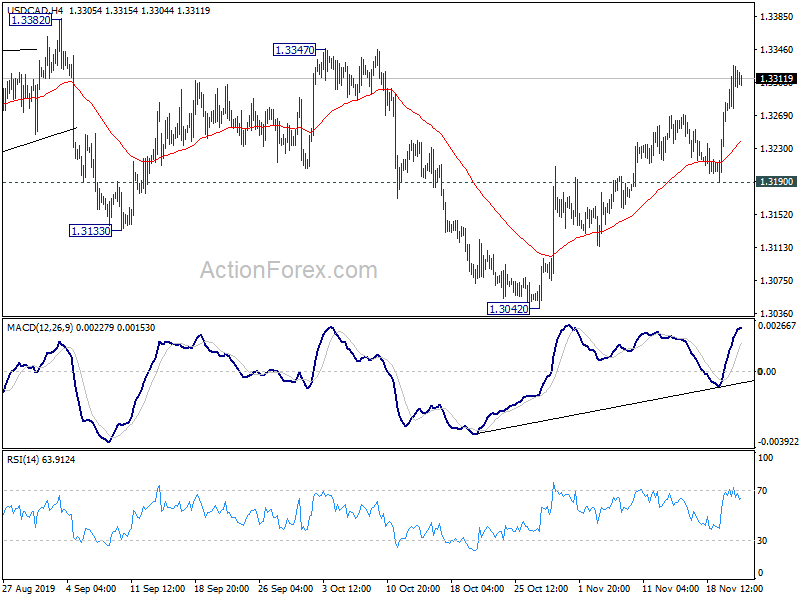Click the 1.31520 price axis value
This screenshot has height=600, width=800.
click(776, 214)
